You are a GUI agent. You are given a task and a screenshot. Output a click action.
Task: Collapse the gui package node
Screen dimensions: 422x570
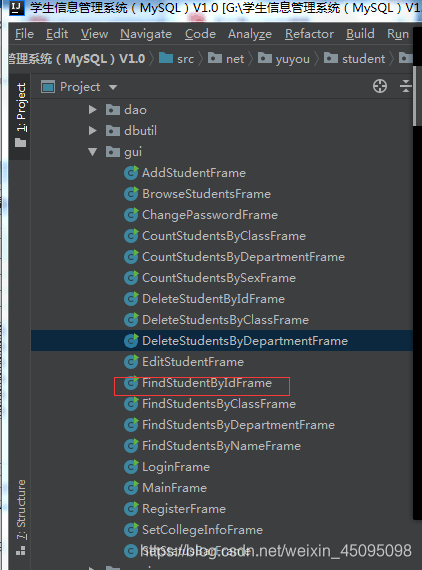tap(93, 152)
